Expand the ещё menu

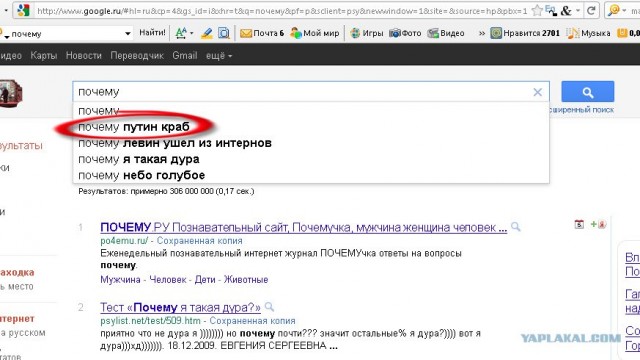click(x=219, y=56)
